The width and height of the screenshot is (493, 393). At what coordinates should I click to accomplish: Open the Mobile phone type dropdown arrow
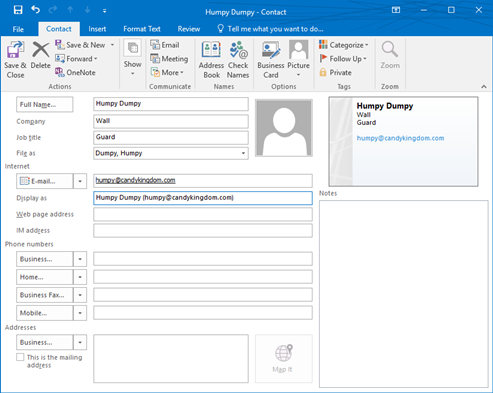80,313
